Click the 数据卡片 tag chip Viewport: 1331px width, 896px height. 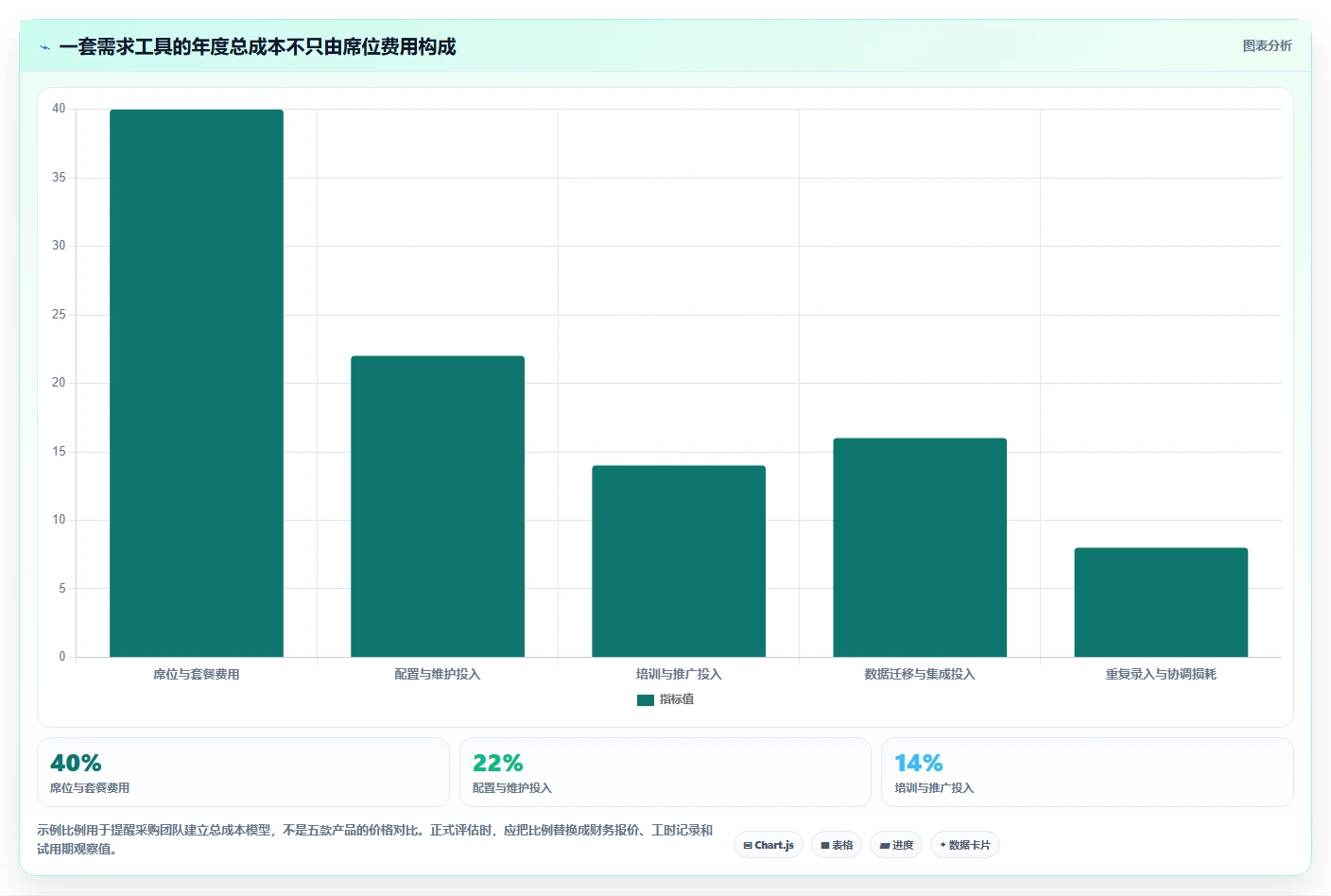[x=965, y=845]
